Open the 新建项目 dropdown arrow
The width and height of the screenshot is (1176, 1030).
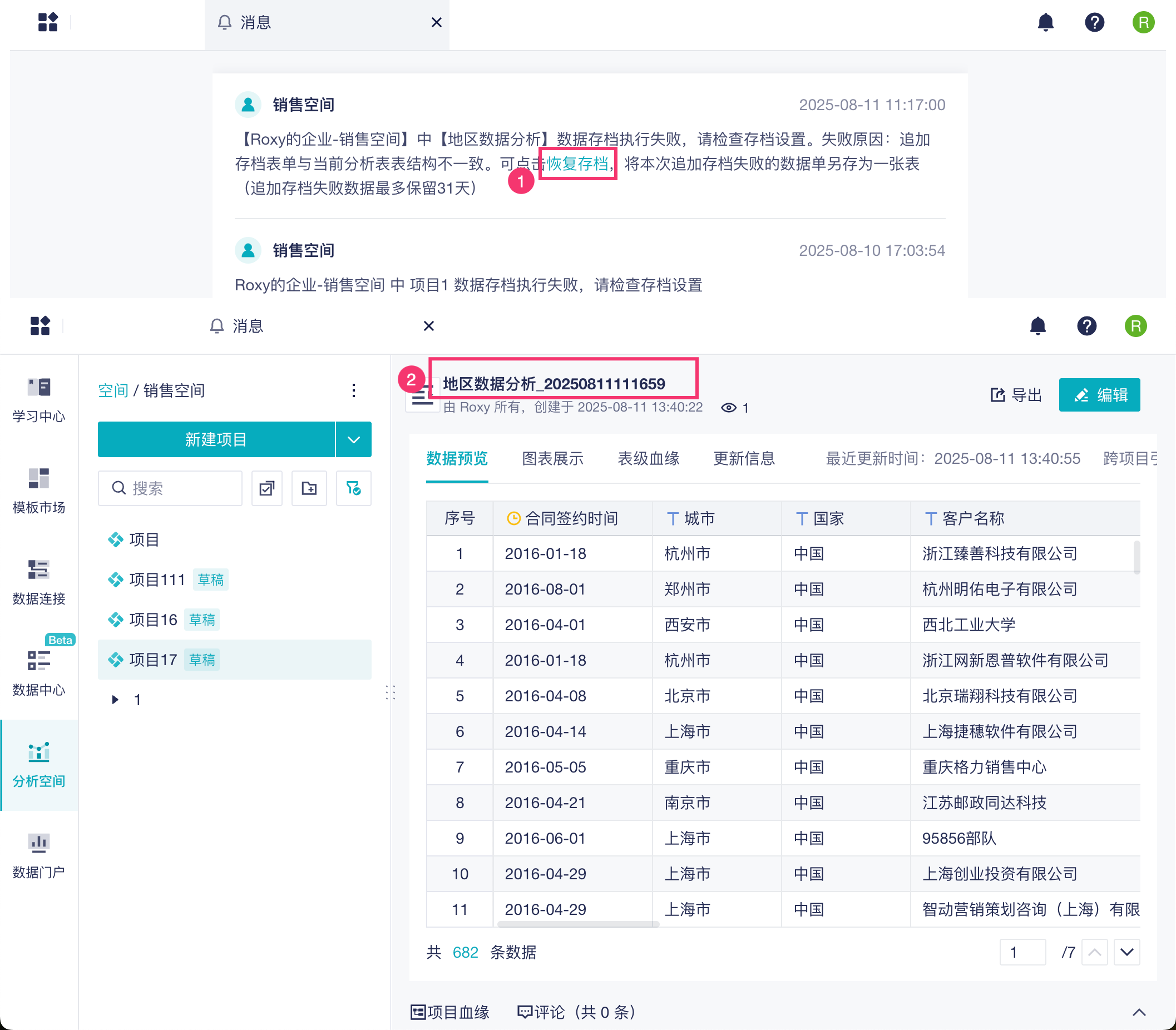[353, 440]
